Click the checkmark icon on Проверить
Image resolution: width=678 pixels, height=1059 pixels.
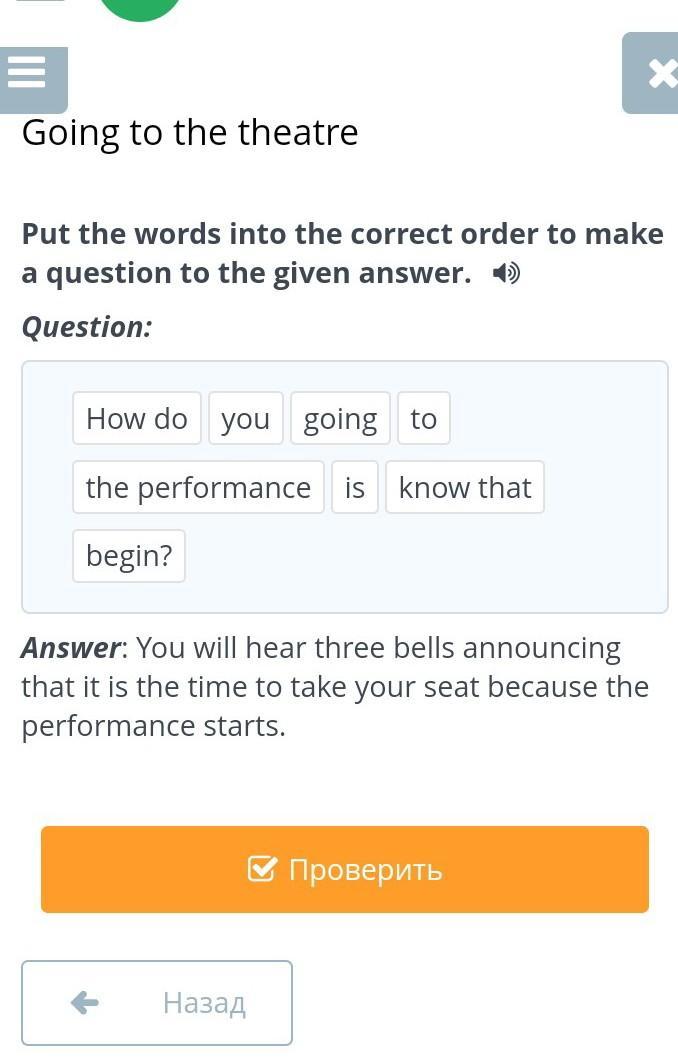pos(261,869)
